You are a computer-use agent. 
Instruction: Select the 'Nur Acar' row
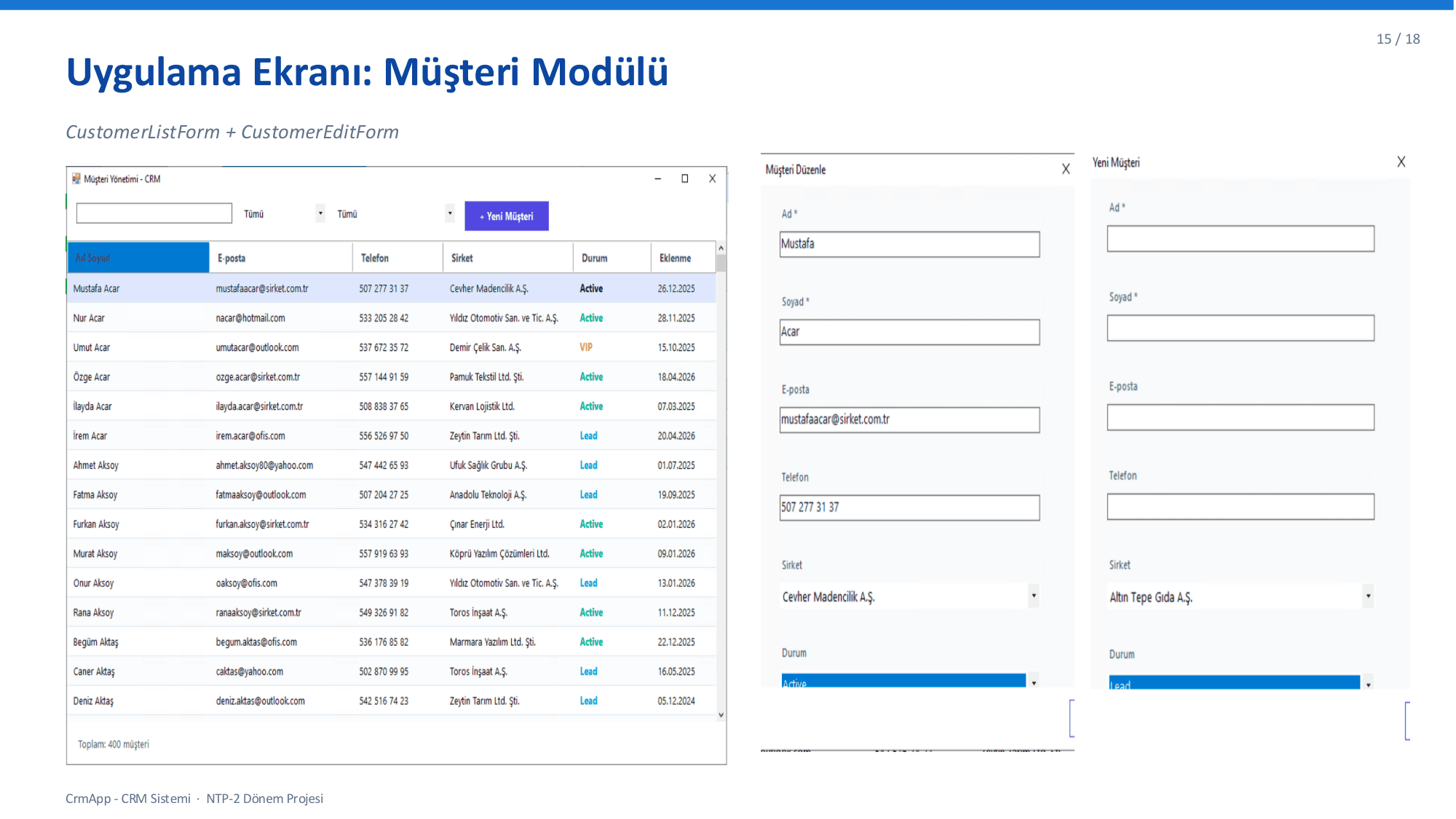[392, 318]
